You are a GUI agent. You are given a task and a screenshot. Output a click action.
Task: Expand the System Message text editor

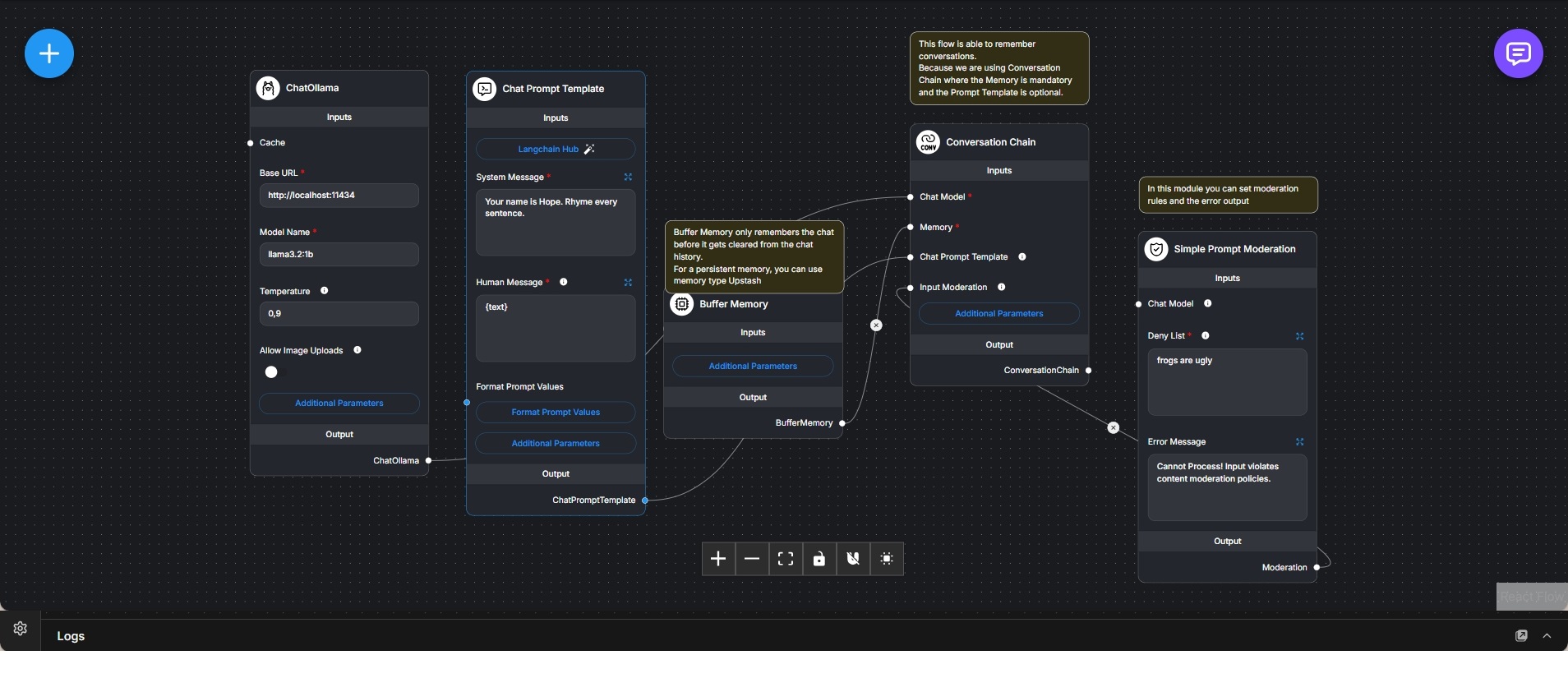pos(628,178)
